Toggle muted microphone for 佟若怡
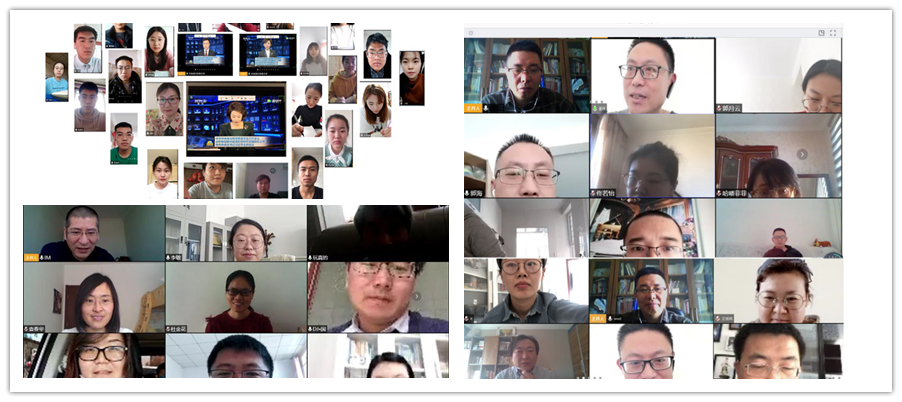The height and width of the screenshot is (402, 902). pyautogui.click(x=594, y=192)
